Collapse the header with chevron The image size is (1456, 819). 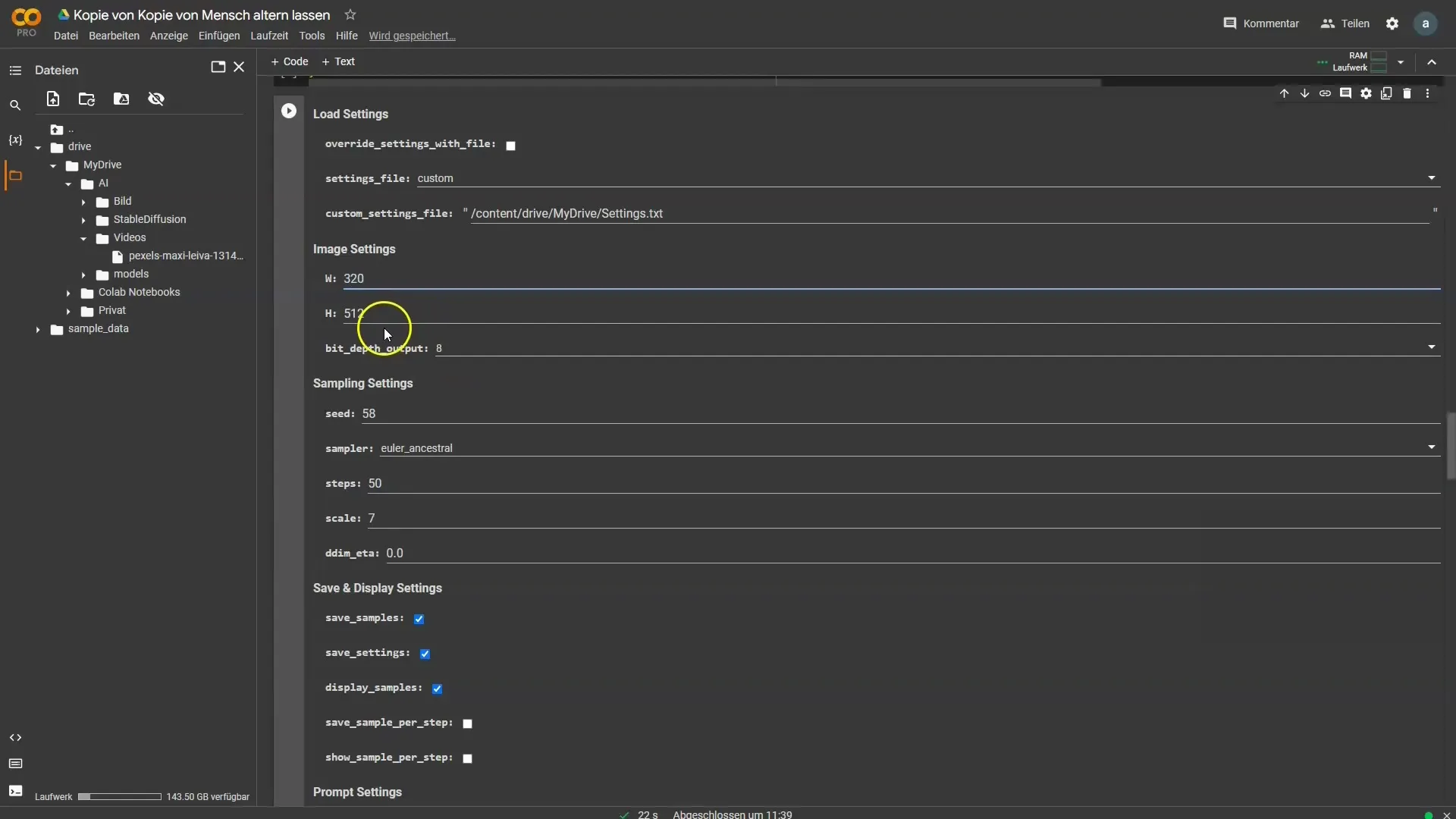1432,62
